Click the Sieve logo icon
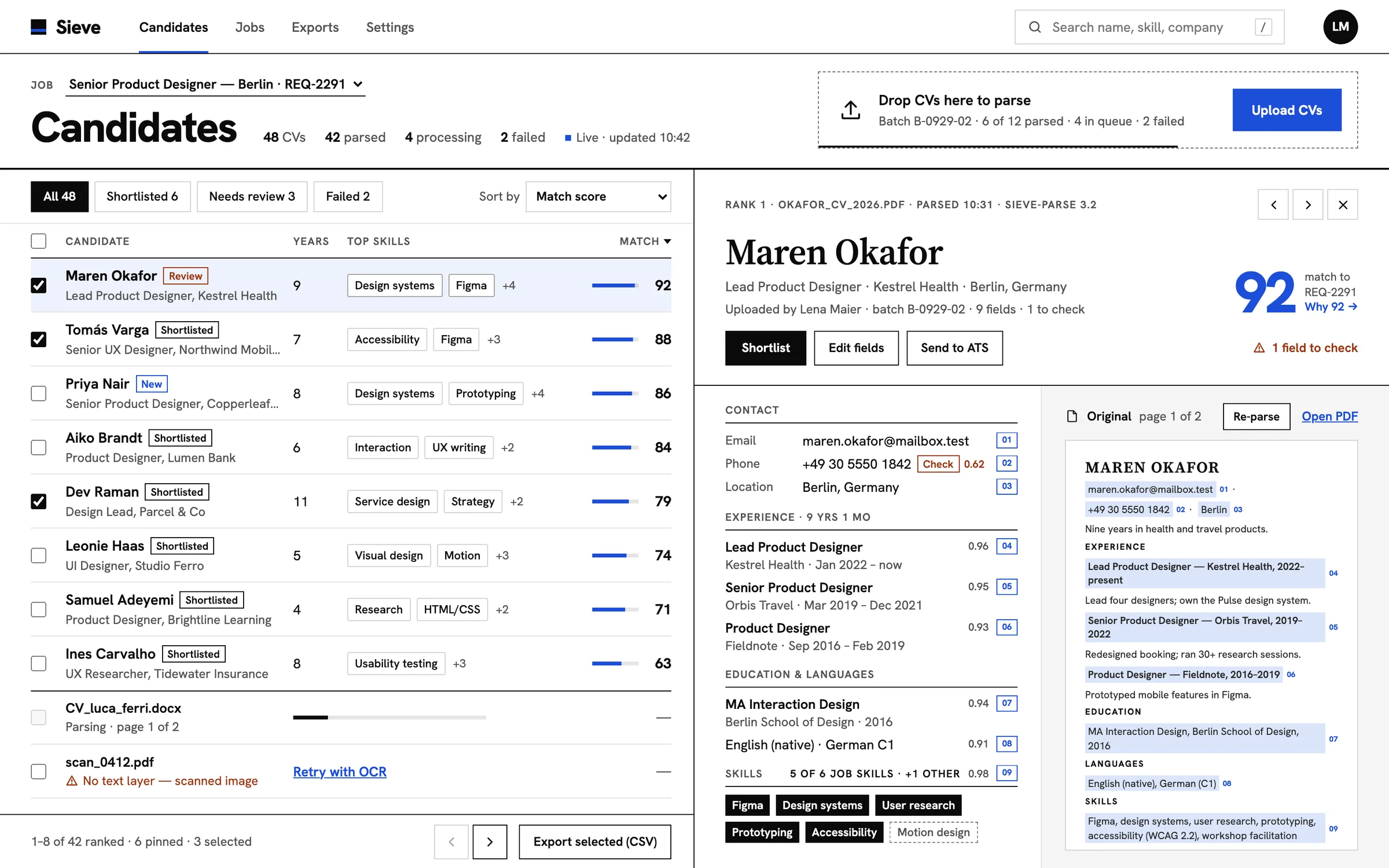 (x=38, y=27)
